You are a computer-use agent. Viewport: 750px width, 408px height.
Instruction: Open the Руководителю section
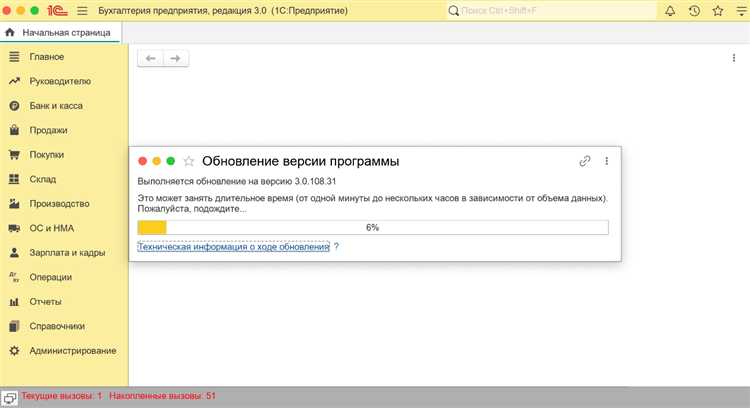pos(60,81)
